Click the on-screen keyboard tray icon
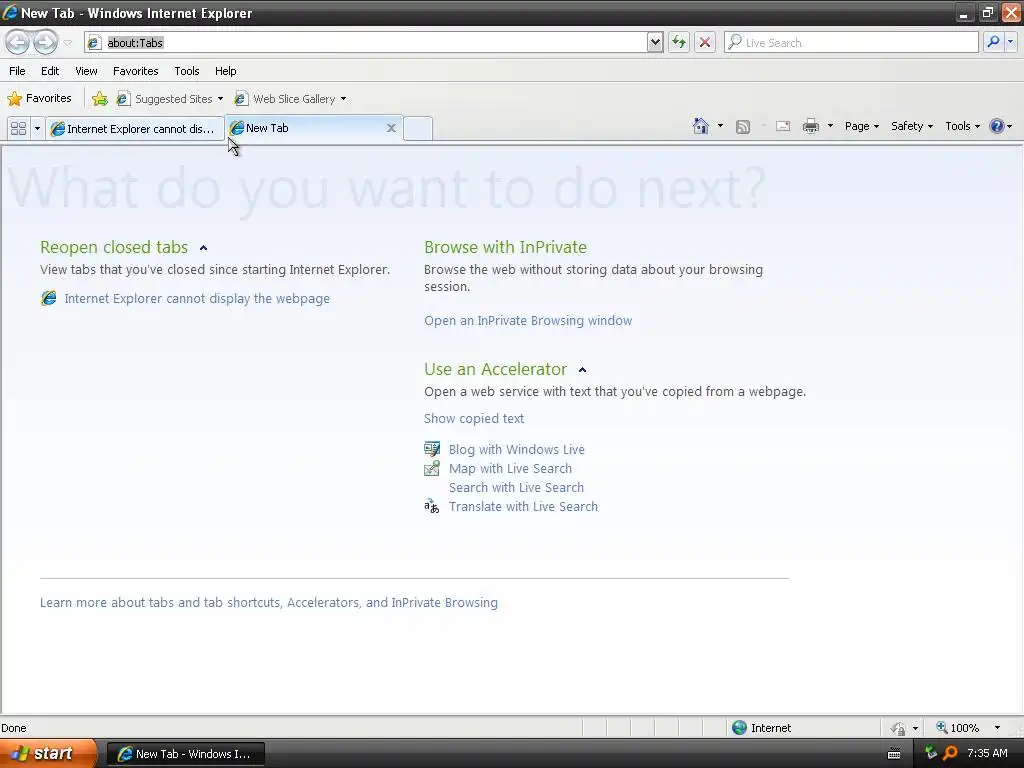The height and width of the screenshot is (768, 1024). [894, 754]
